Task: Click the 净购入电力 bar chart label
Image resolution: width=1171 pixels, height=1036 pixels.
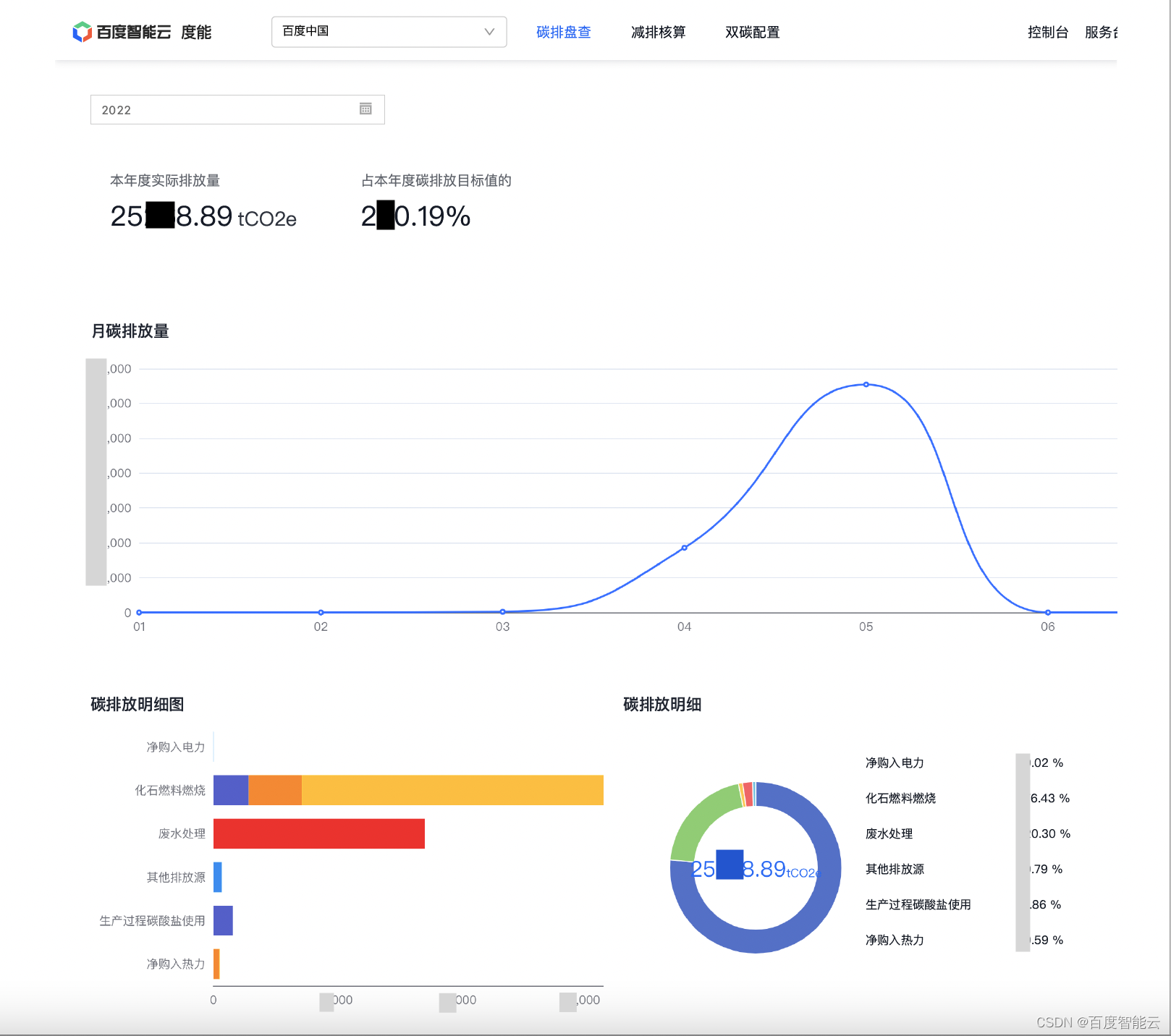Action: point(176,747)
